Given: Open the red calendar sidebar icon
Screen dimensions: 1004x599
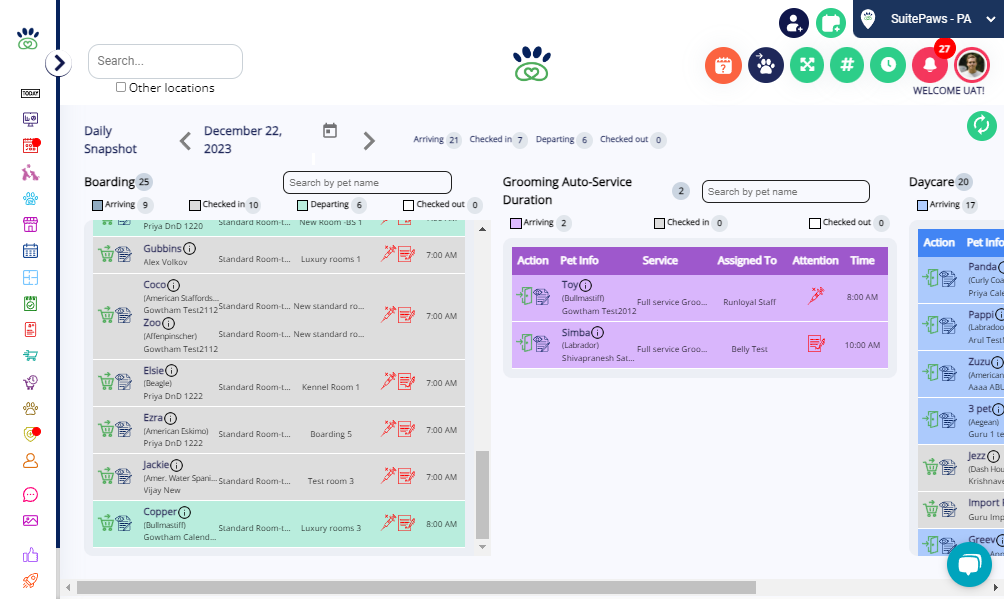Looking at the screenshot, I should (31, 145).
